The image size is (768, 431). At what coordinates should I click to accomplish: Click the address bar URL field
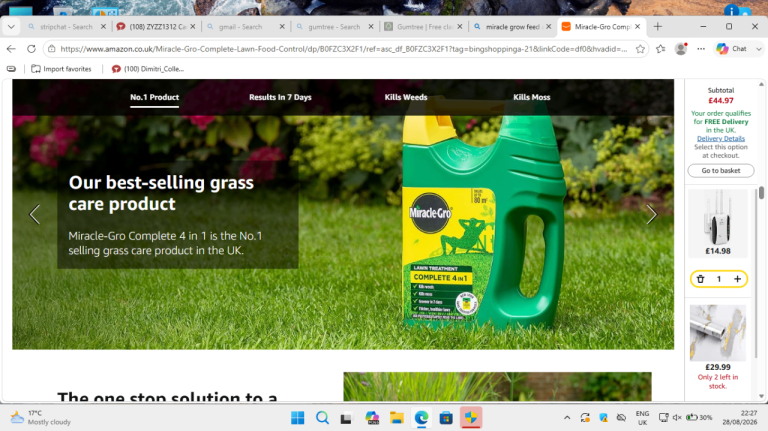point(343,49)
